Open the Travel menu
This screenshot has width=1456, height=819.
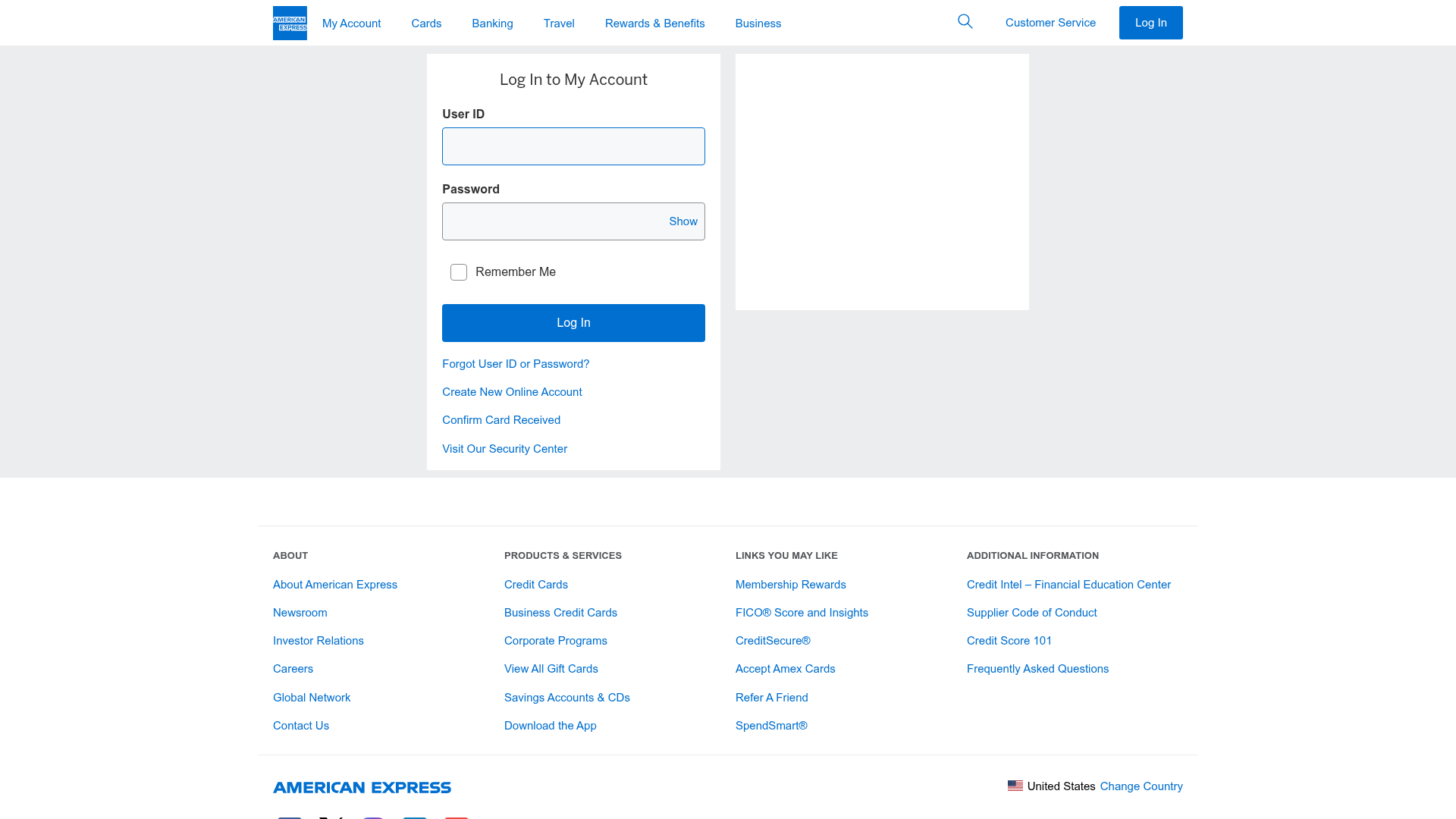559,24
